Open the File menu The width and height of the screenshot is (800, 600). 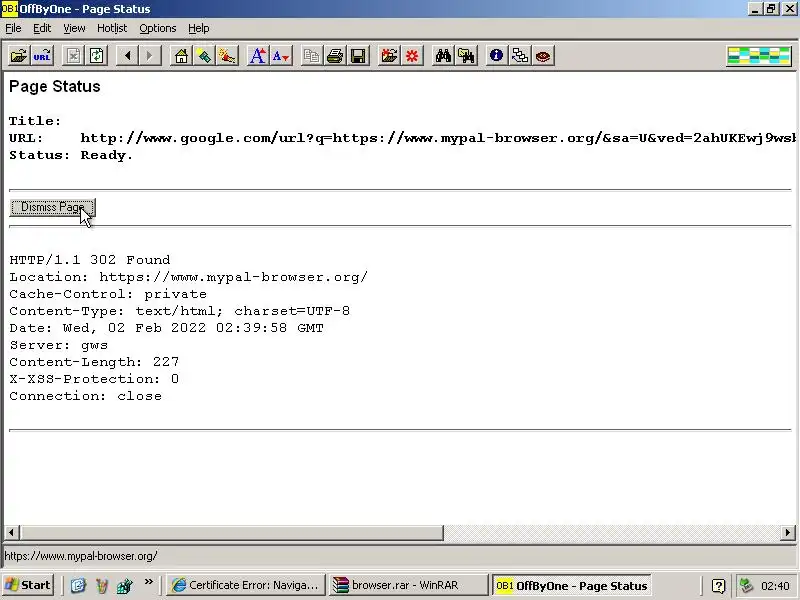click(x=13, y=29)
